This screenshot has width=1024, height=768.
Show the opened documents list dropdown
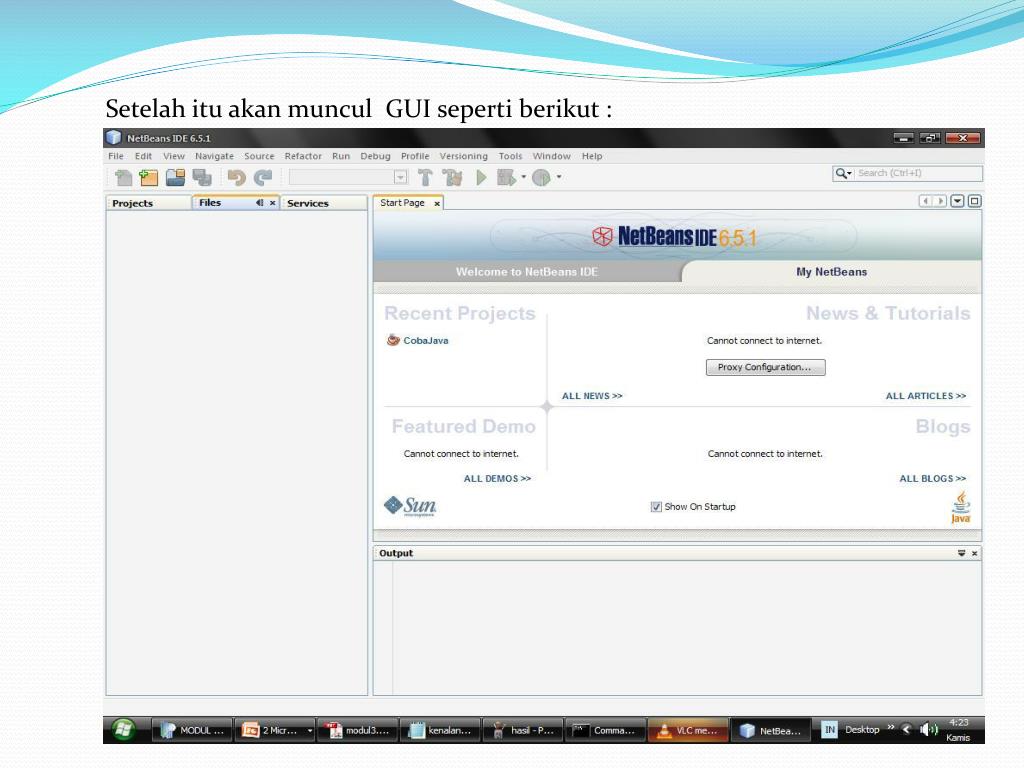(x=957, y=201)
